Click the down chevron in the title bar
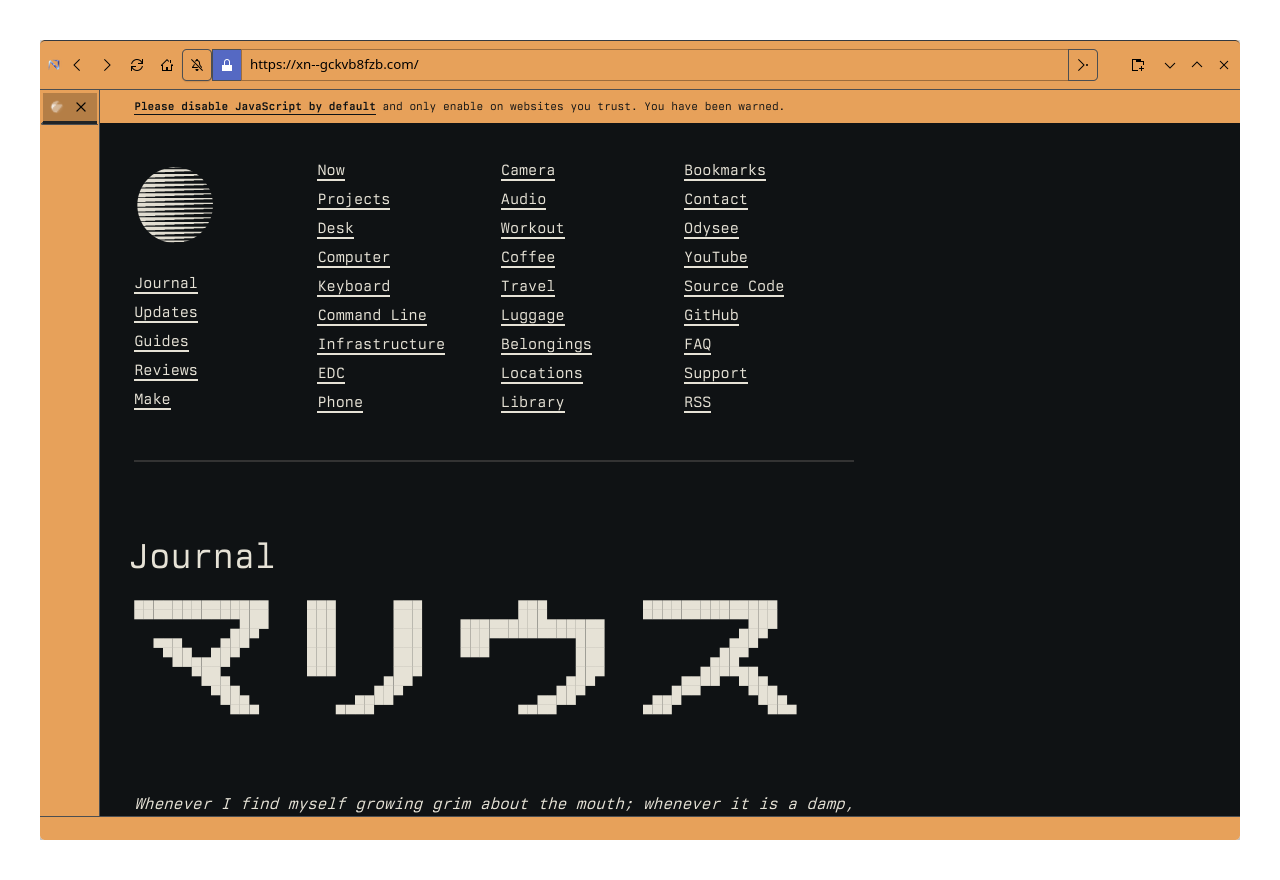This screenshot has height=880, width=1280. 1169,65
